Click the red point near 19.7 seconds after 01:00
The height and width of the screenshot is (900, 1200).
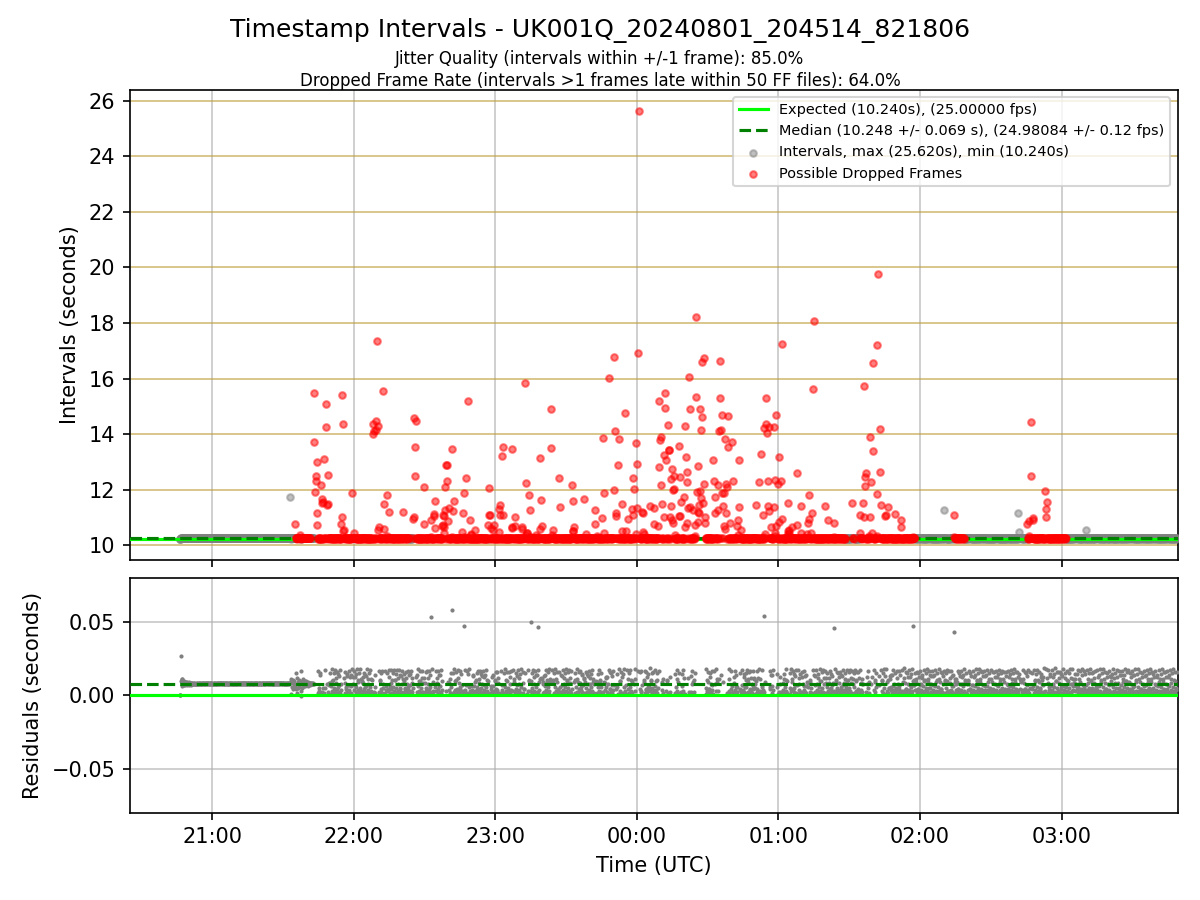click(878, 274)
